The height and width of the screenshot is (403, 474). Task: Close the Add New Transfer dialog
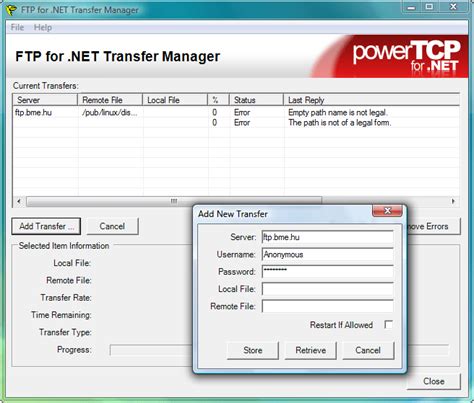[x=387, y=211]
